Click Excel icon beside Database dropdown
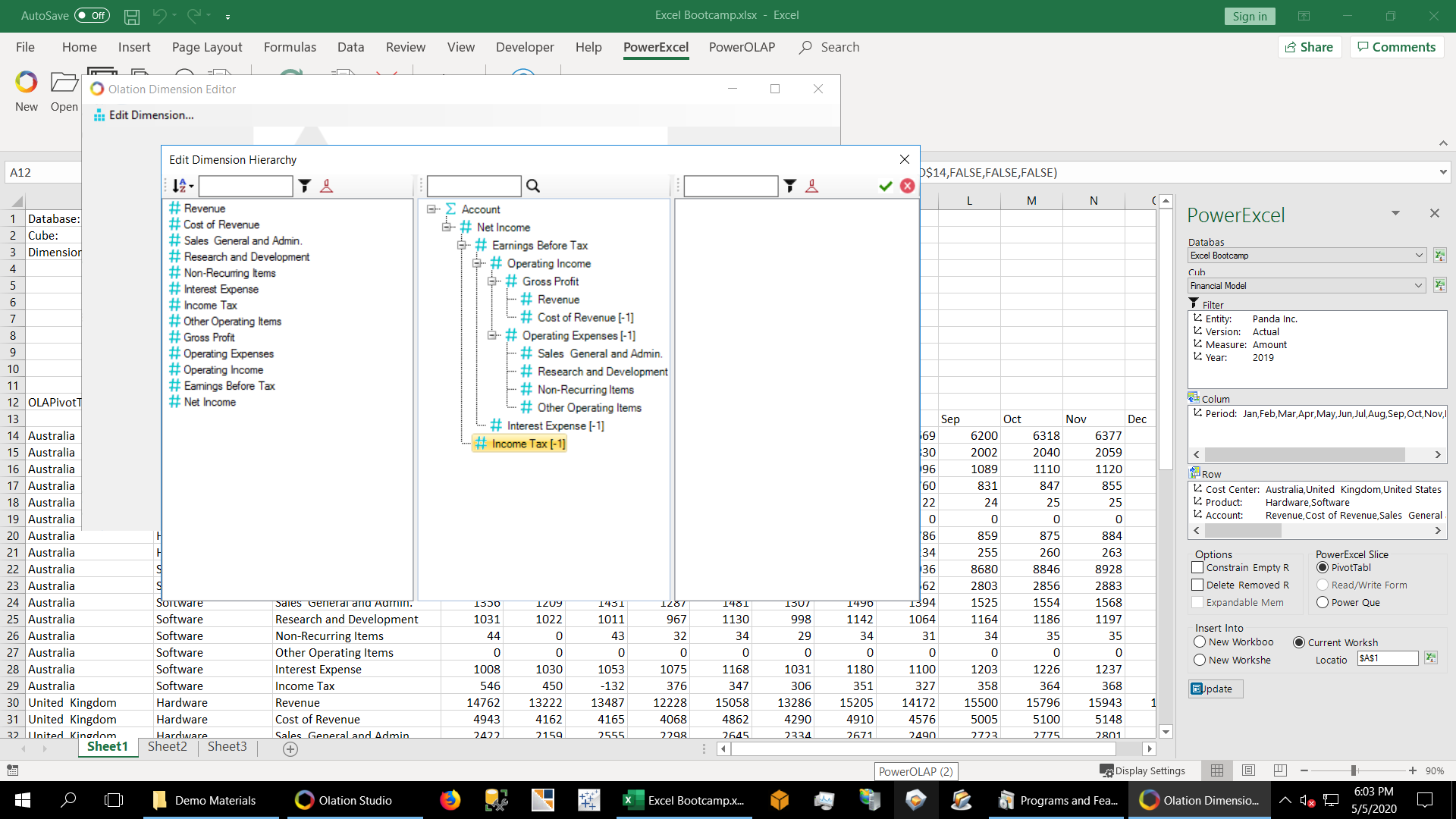Image resolution: width=1456 pixels, height=819 pixels. pyautogui.click(x=1440, y=256)
